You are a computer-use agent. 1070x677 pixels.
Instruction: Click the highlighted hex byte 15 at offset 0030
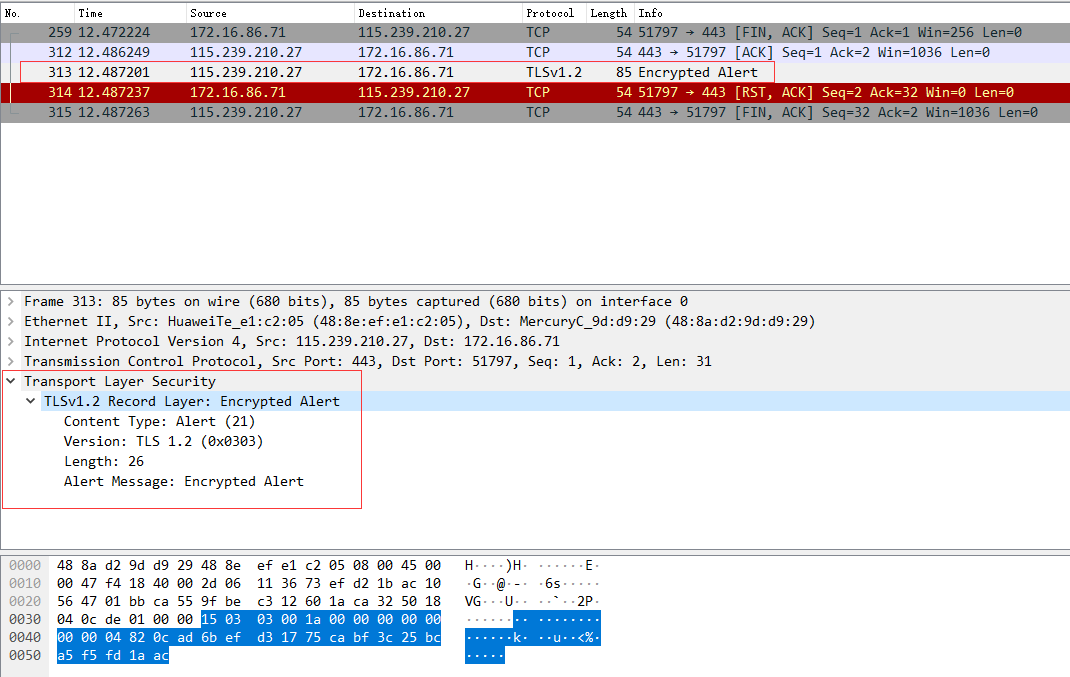coord(209,619)
